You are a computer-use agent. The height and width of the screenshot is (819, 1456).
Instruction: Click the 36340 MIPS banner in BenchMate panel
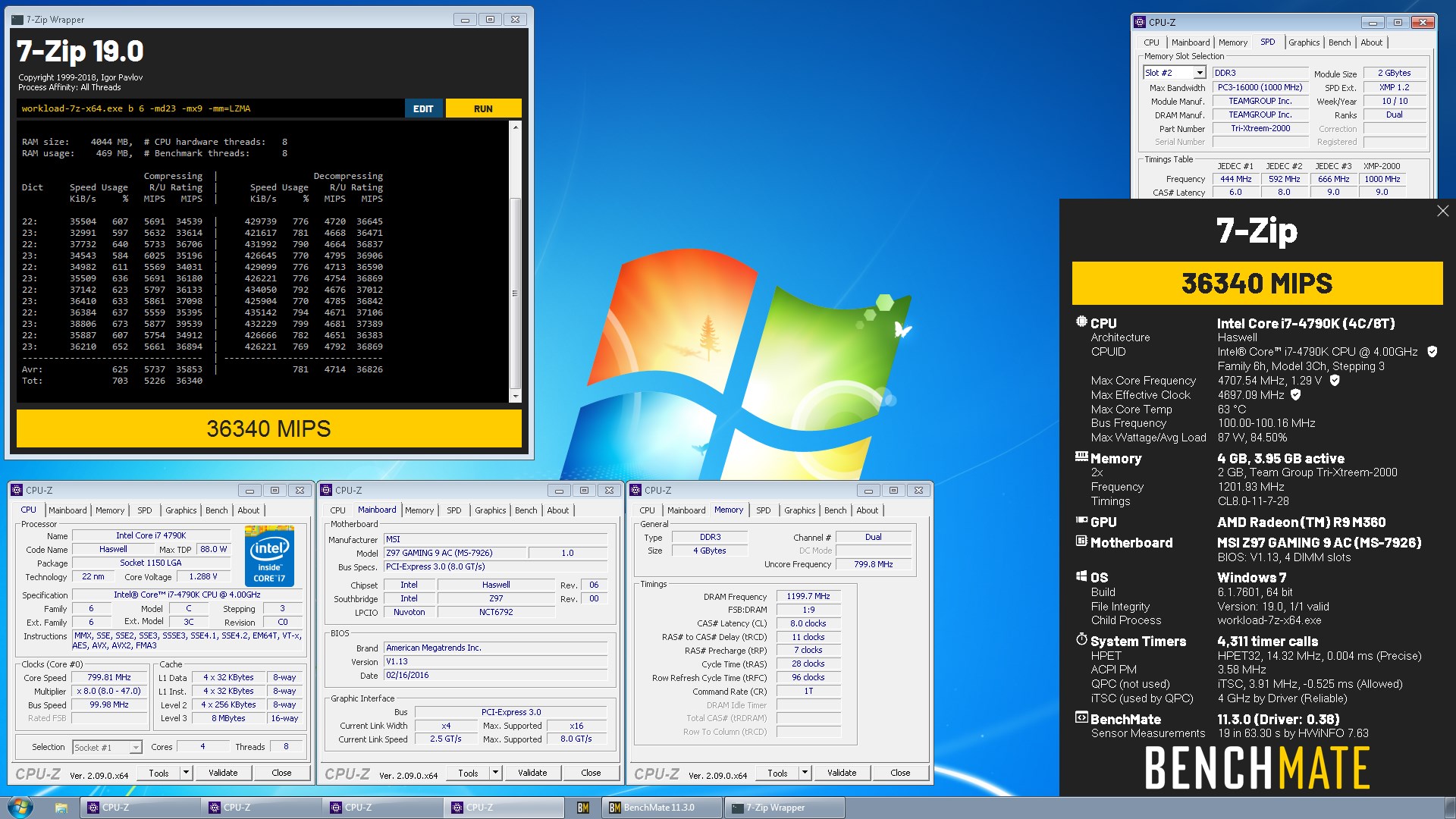pyautogui.click(x=1257, y=283)
